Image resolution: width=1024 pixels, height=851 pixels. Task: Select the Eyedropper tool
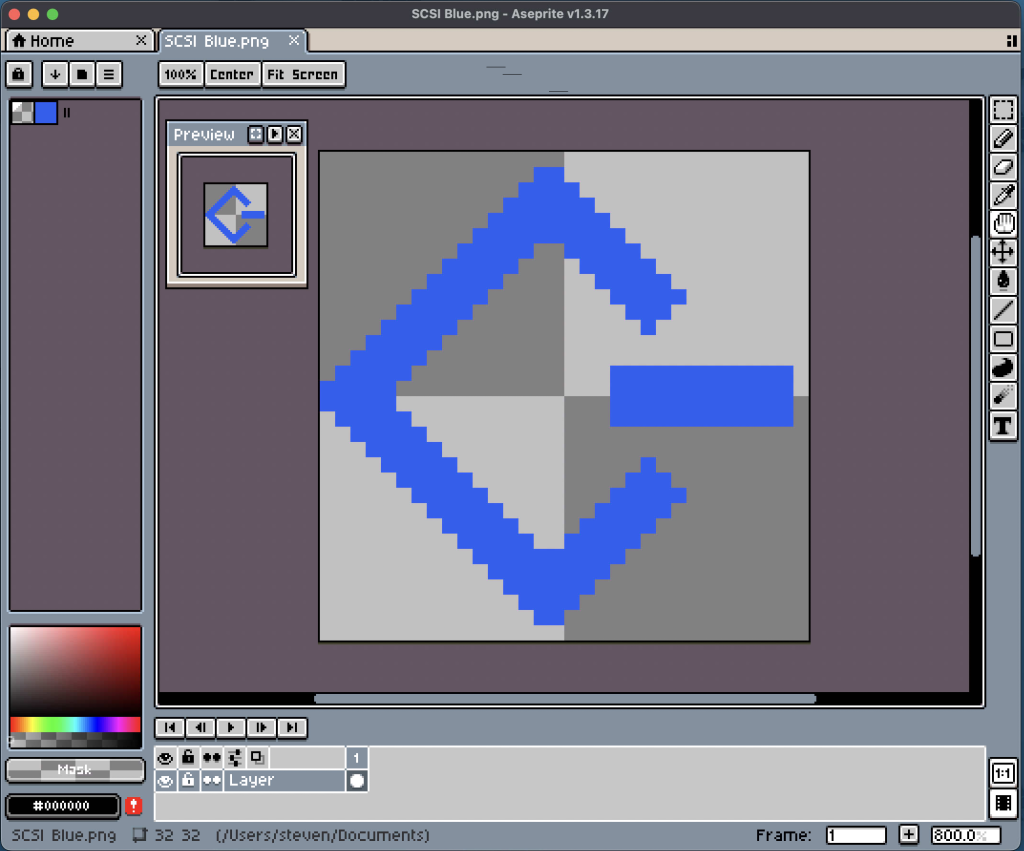pyautogui.click(x=1003, y=195)
